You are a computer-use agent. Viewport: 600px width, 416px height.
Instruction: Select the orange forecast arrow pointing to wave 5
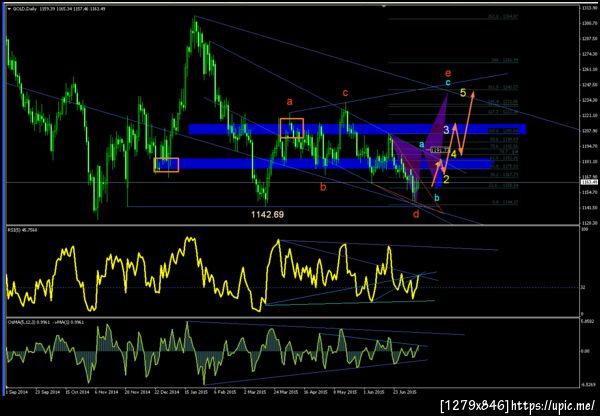pyautogui.click(x=467, y=122)
